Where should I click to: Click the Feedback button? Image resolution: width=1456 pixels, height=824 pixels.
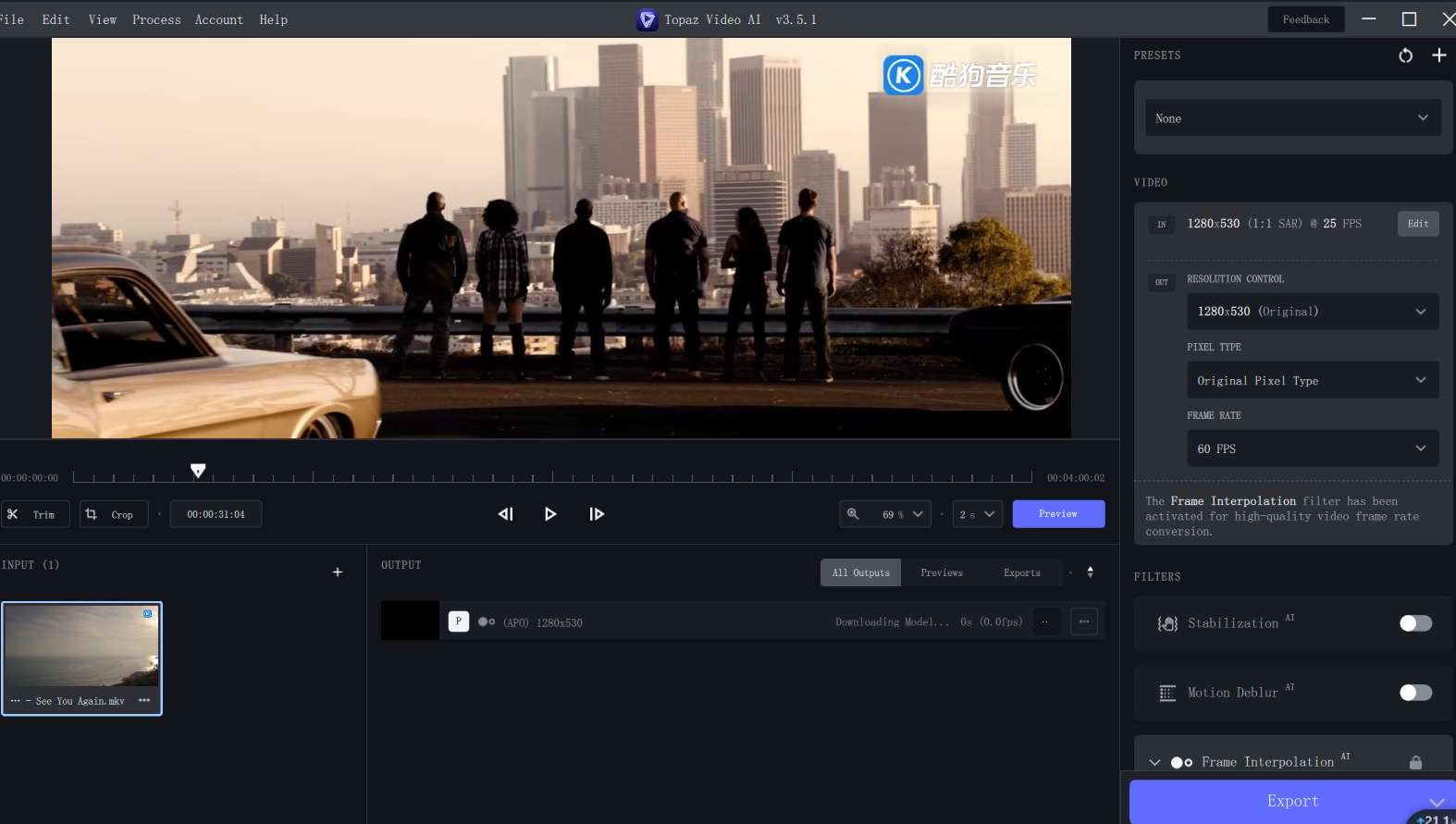1306,19
